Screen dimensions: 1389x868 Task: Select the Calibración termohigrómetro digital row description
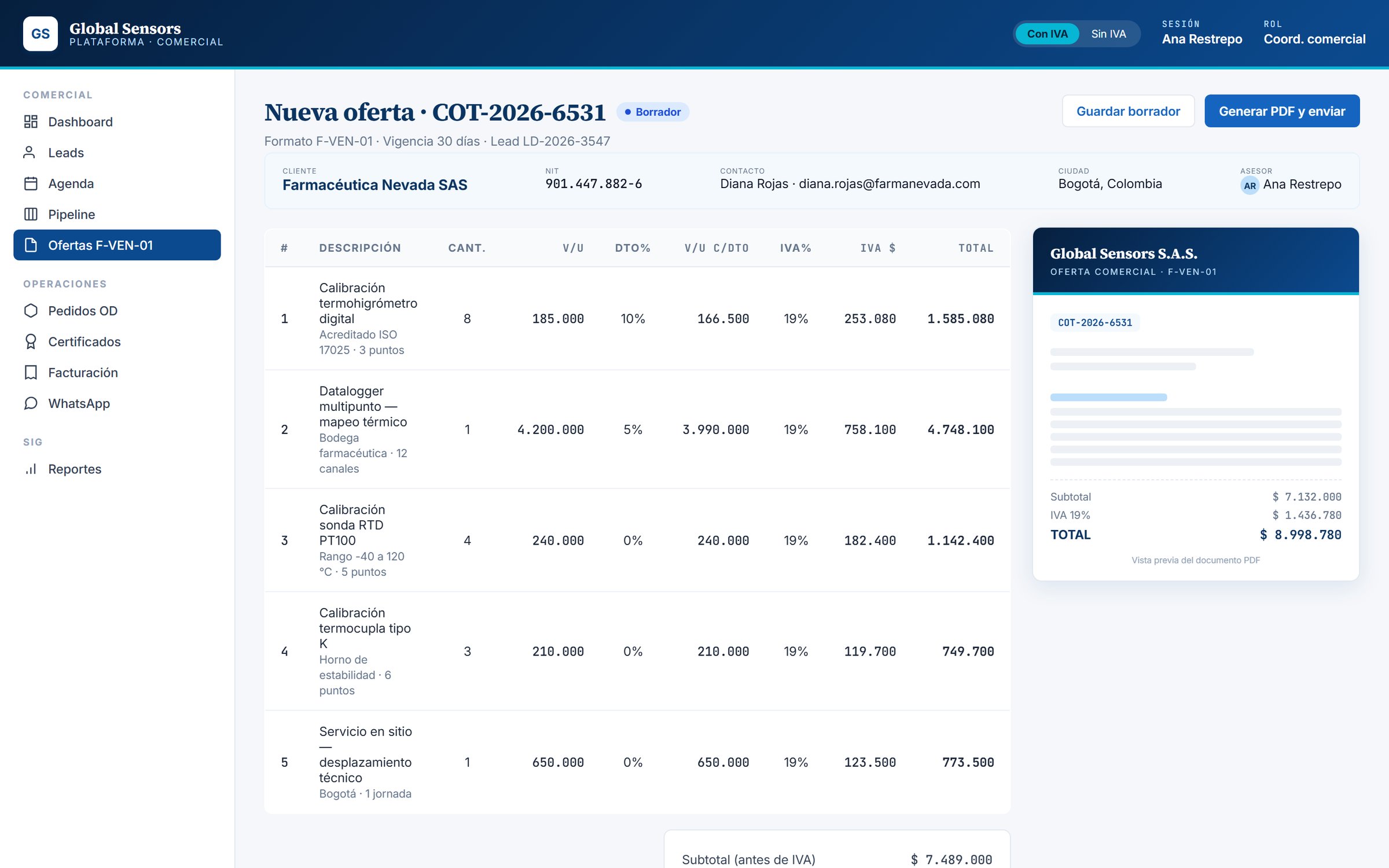[368, 303]
